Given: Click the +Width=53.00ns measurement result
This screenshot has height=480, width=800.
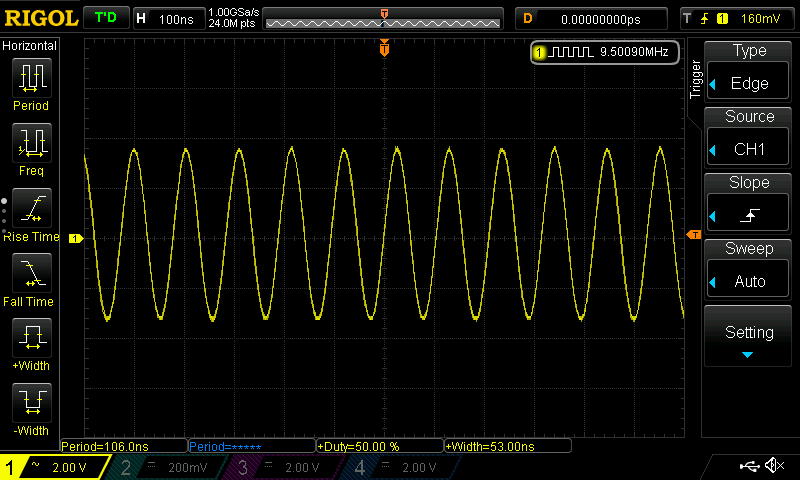Looking at the screenshot, I should coord(508,446).
